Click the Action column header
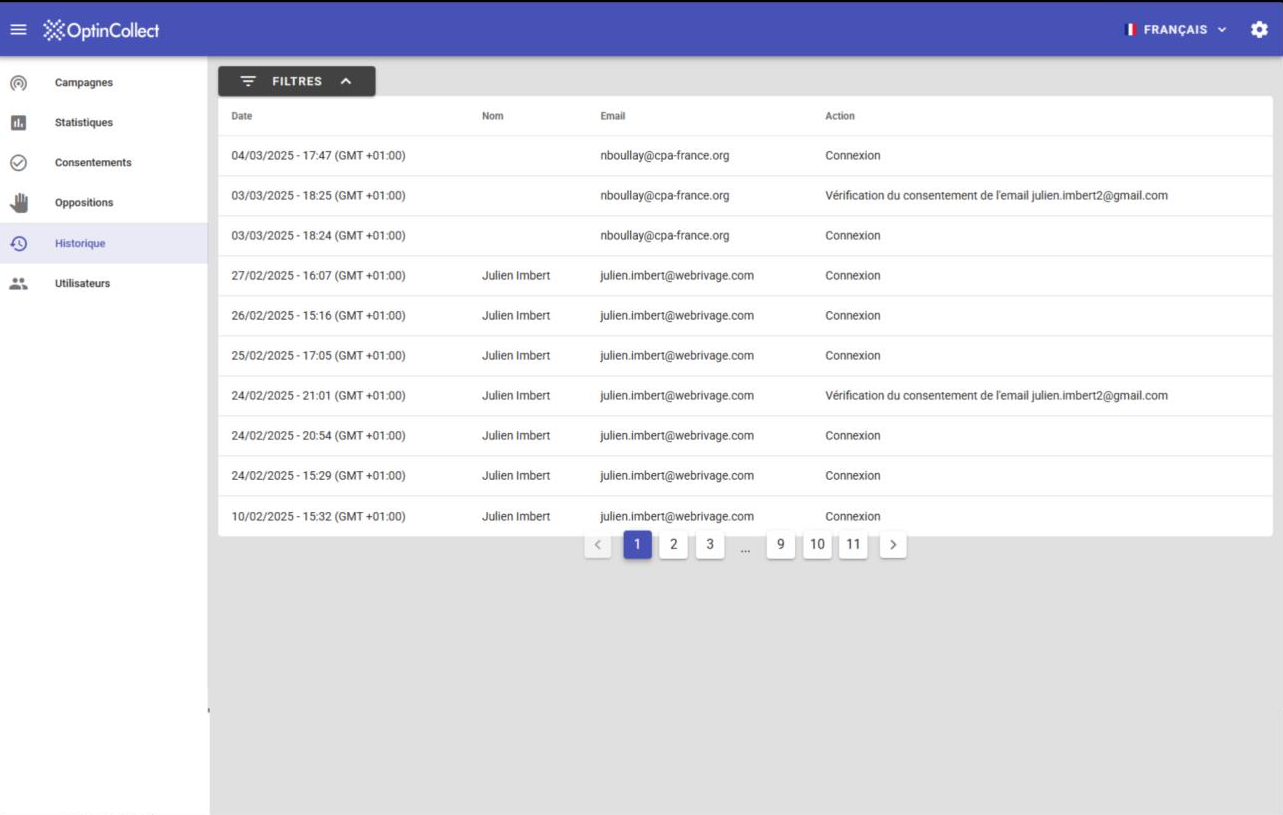The width and height of the screenshot is (1283, 815). pyautogui.click(x=840, y=116)
